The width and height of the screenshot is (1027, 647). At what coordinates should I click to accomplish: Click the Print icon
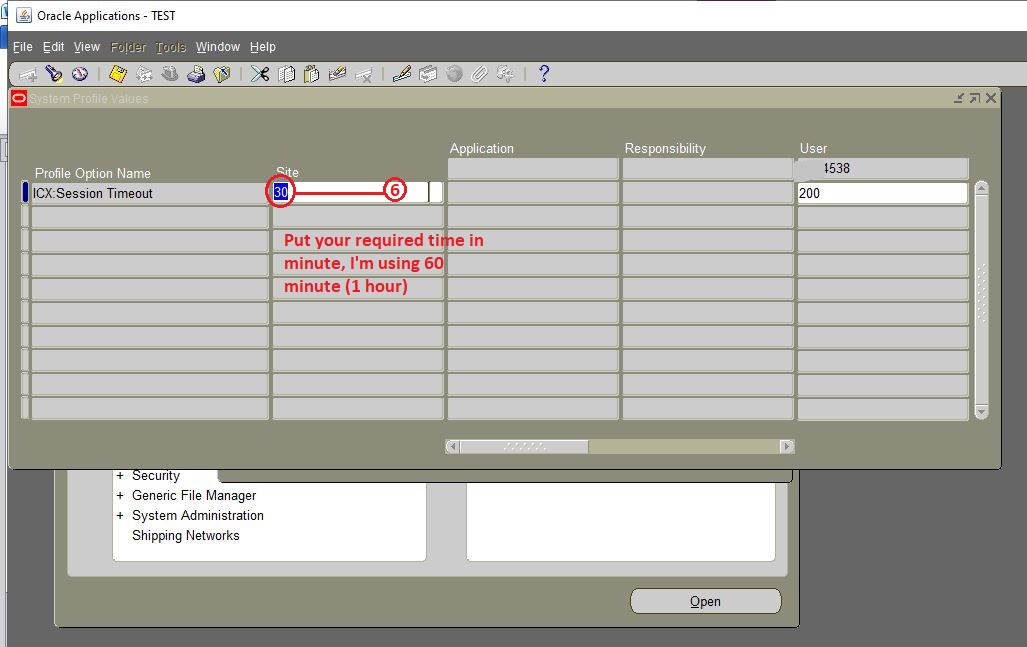tap(197, 73)
